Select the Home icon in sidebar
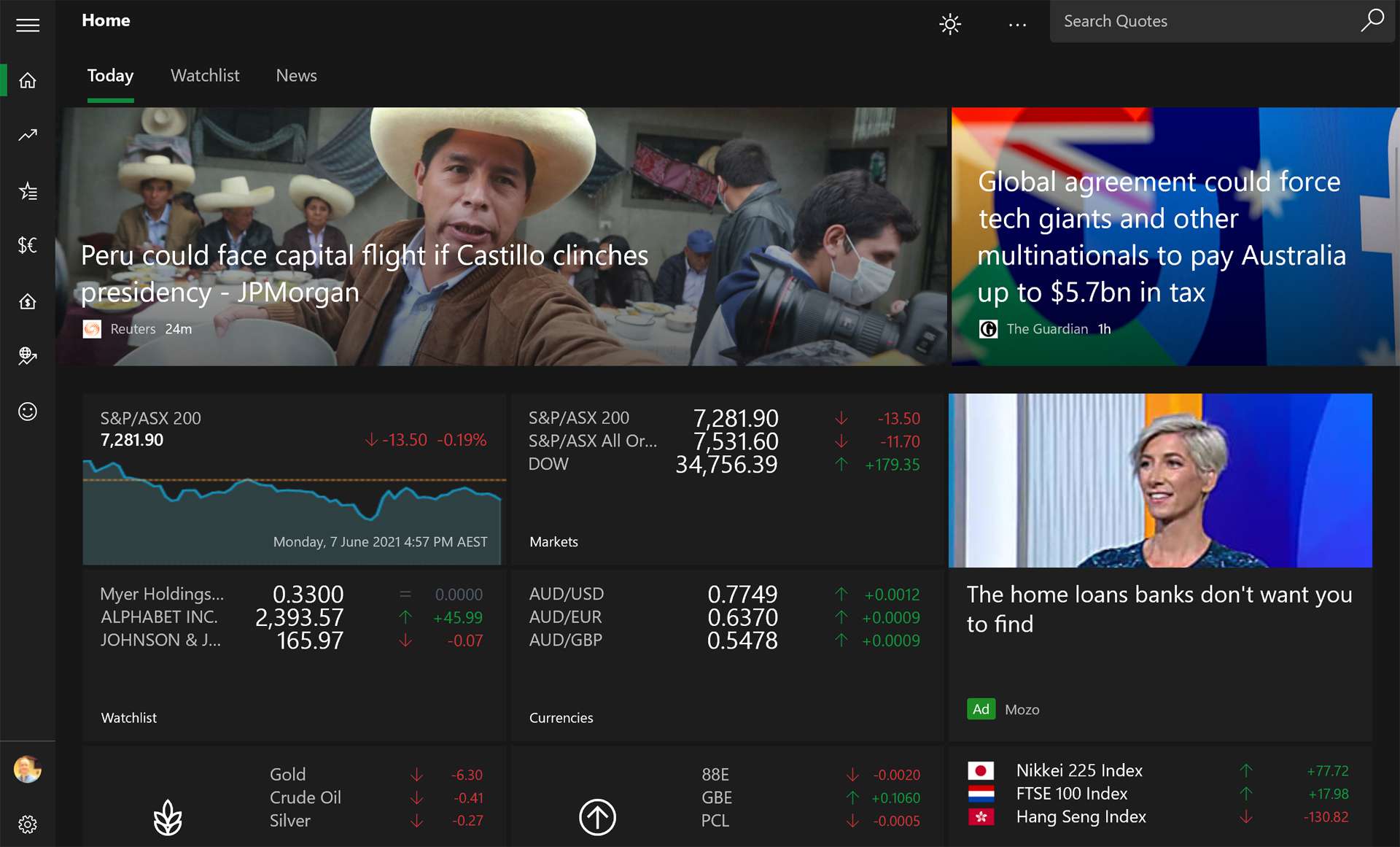Image resolution: width=1400 pixels, height=847 pixels. coord(28,80)
